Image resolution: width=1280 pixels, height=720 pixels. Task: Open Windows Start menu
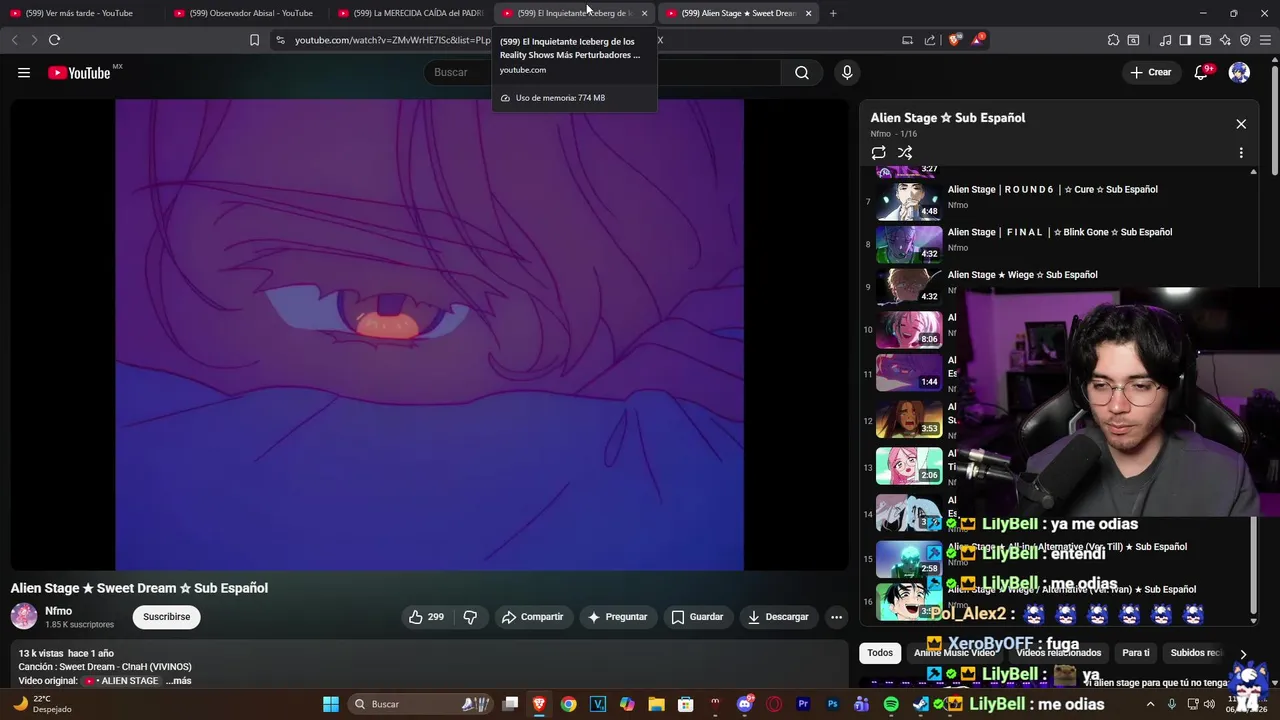[331, 704]
